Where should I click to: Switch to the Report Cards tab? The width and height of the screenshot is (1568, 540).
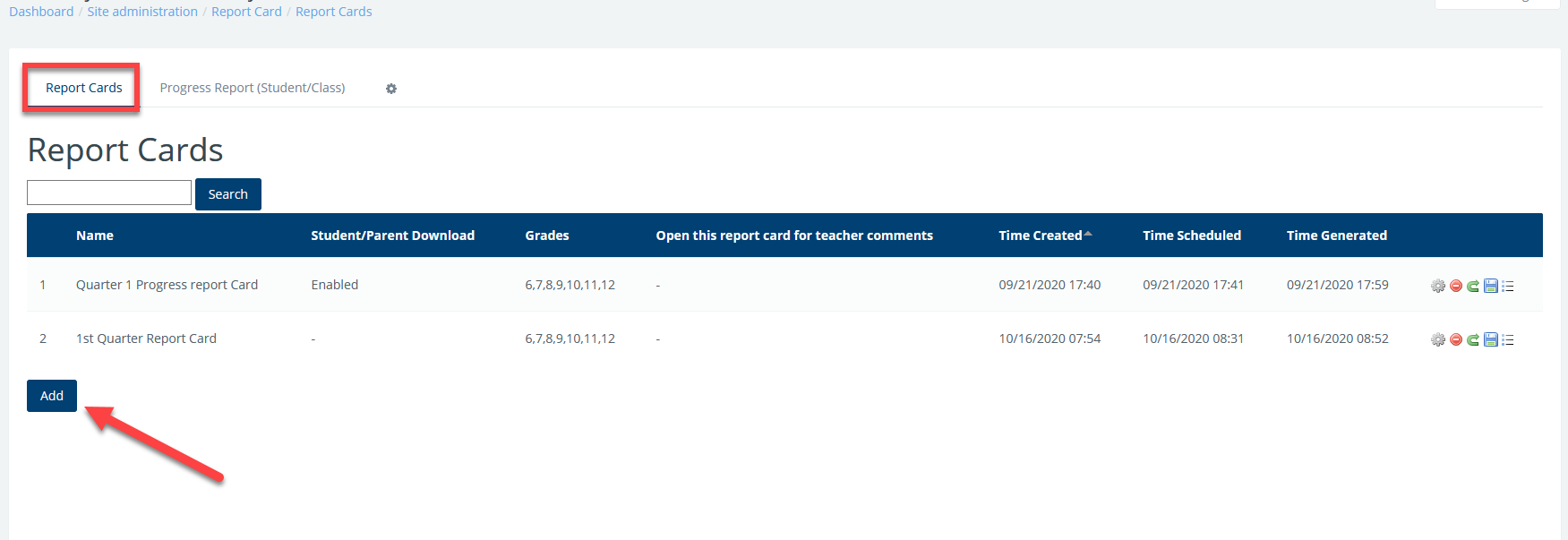click(x=83, y=88)
